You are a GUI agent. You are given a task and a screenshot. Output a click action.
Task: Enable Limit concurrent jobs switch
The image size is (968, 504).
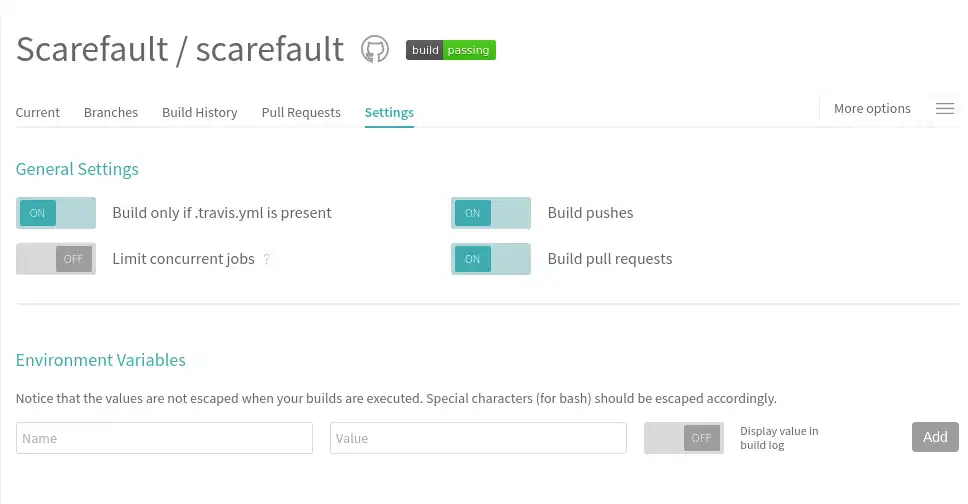tap(56, 259)
